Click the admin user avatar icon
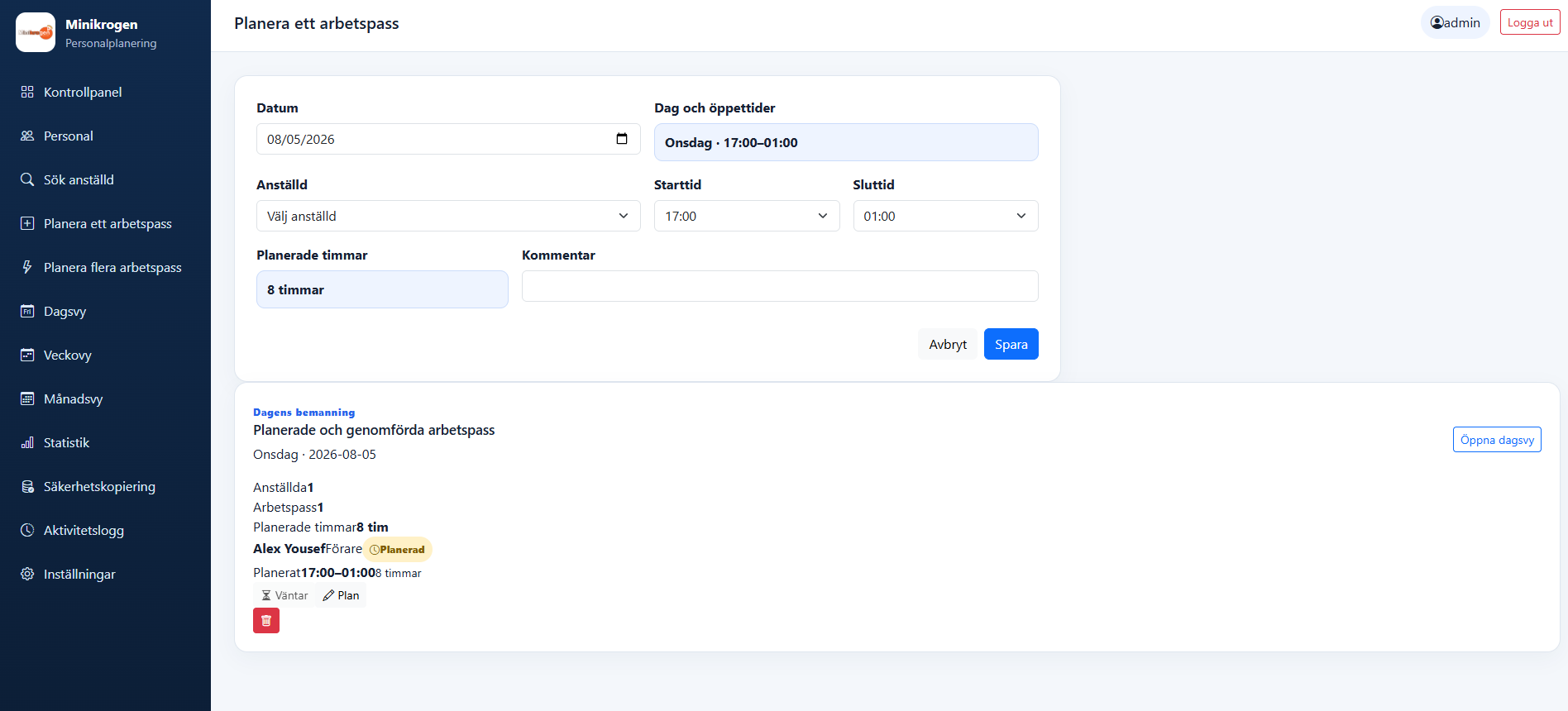This screenshot has width=1568, height=711. (1437, 22)
